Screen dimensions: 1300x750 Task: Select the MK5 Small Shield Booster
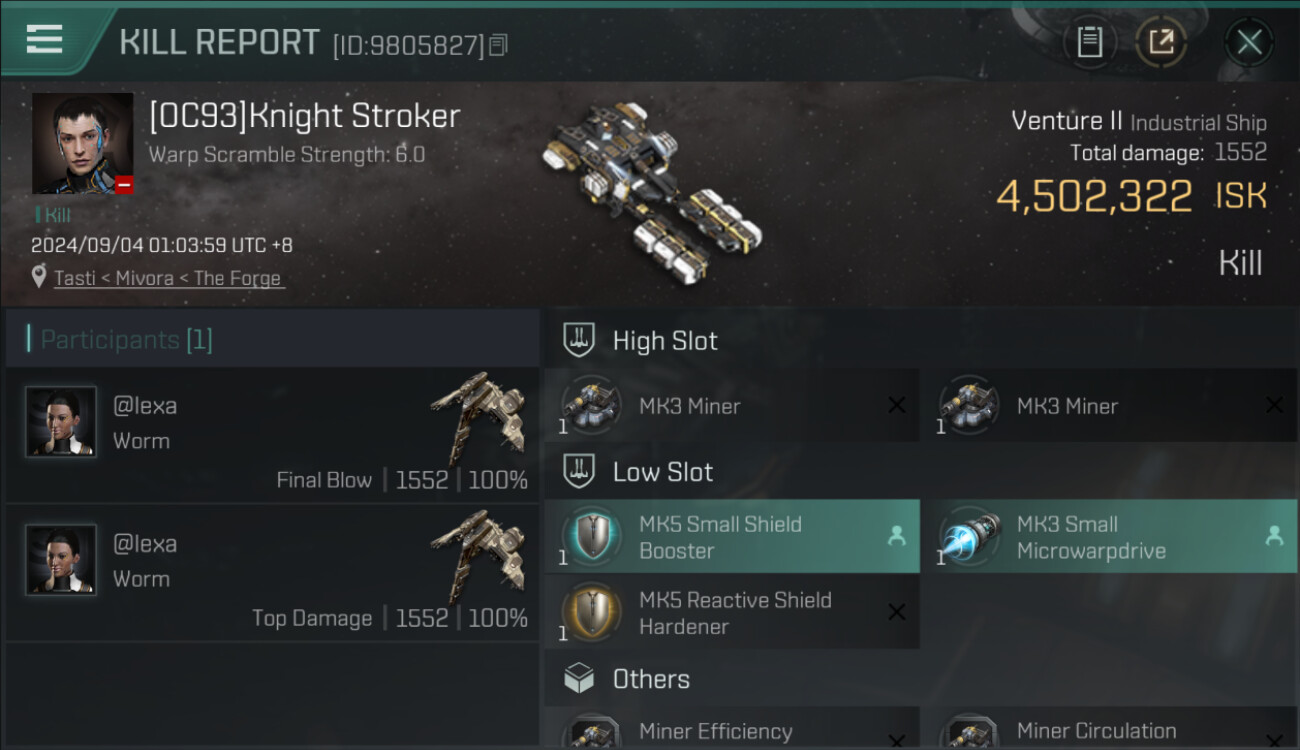click(732, 537)
